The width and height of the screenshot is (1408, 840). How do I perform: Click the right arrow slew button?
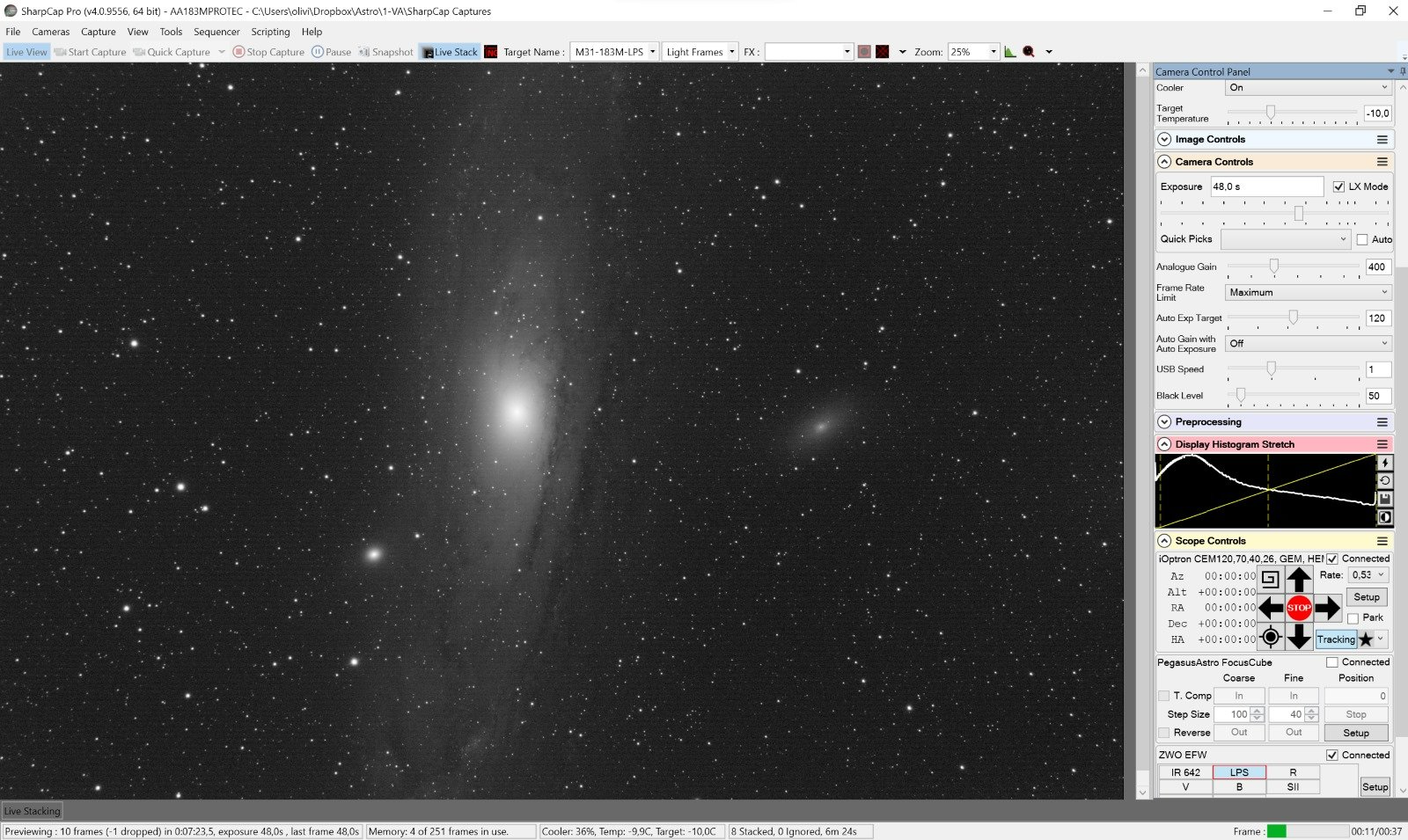(x=1327, y=608)
